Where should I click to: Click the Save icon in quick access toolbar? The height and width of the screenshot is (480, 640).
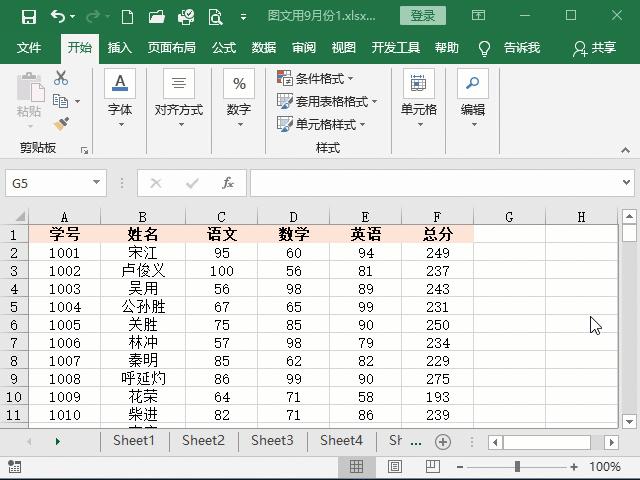click(28, 16)
